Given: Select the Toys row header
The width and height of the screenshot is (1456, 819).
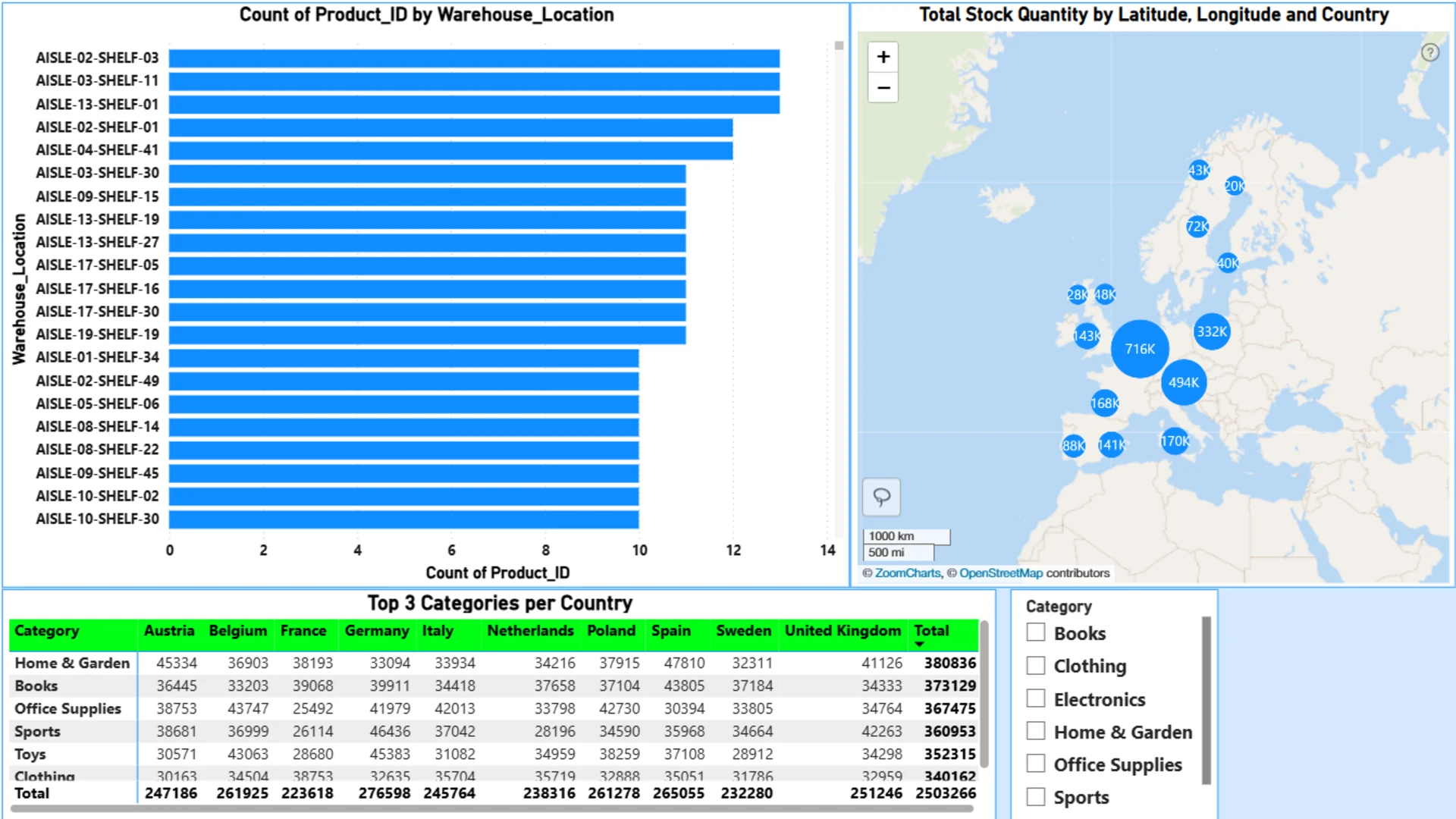Looking at the screenshot, I should point(30,755).
